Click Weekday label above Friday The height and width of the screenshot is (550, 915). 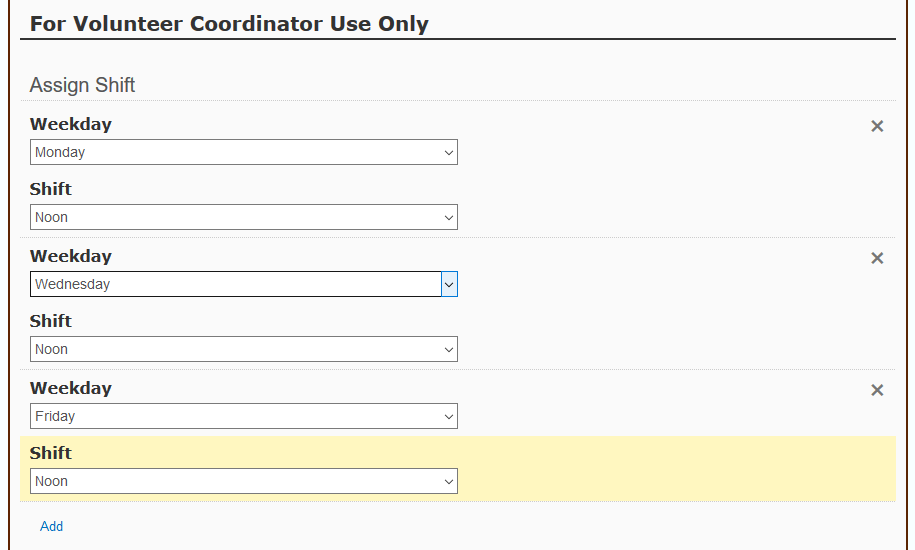(70, 388)
